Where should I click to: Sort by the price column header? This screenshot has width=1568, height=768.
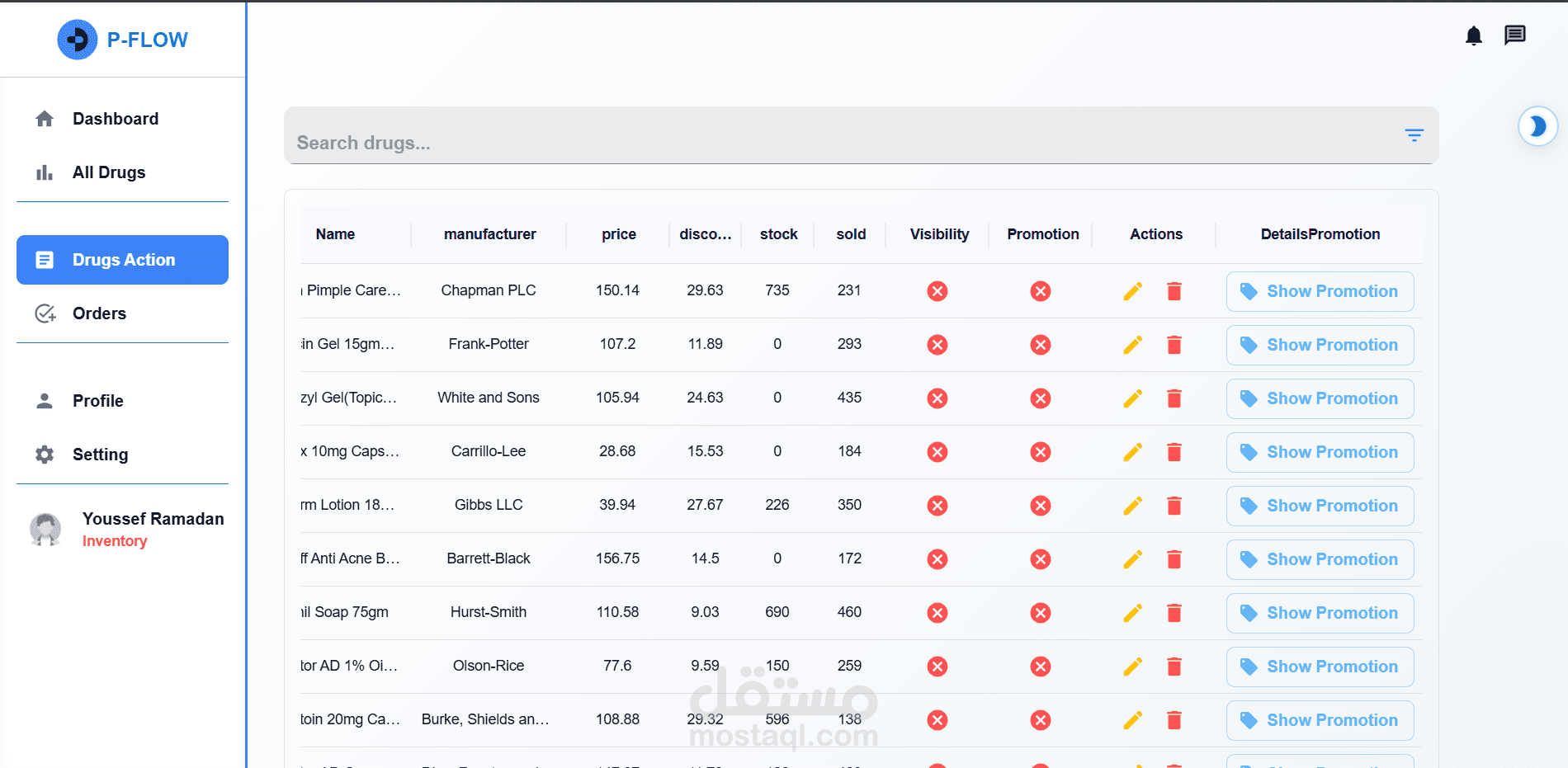(619, 234)
